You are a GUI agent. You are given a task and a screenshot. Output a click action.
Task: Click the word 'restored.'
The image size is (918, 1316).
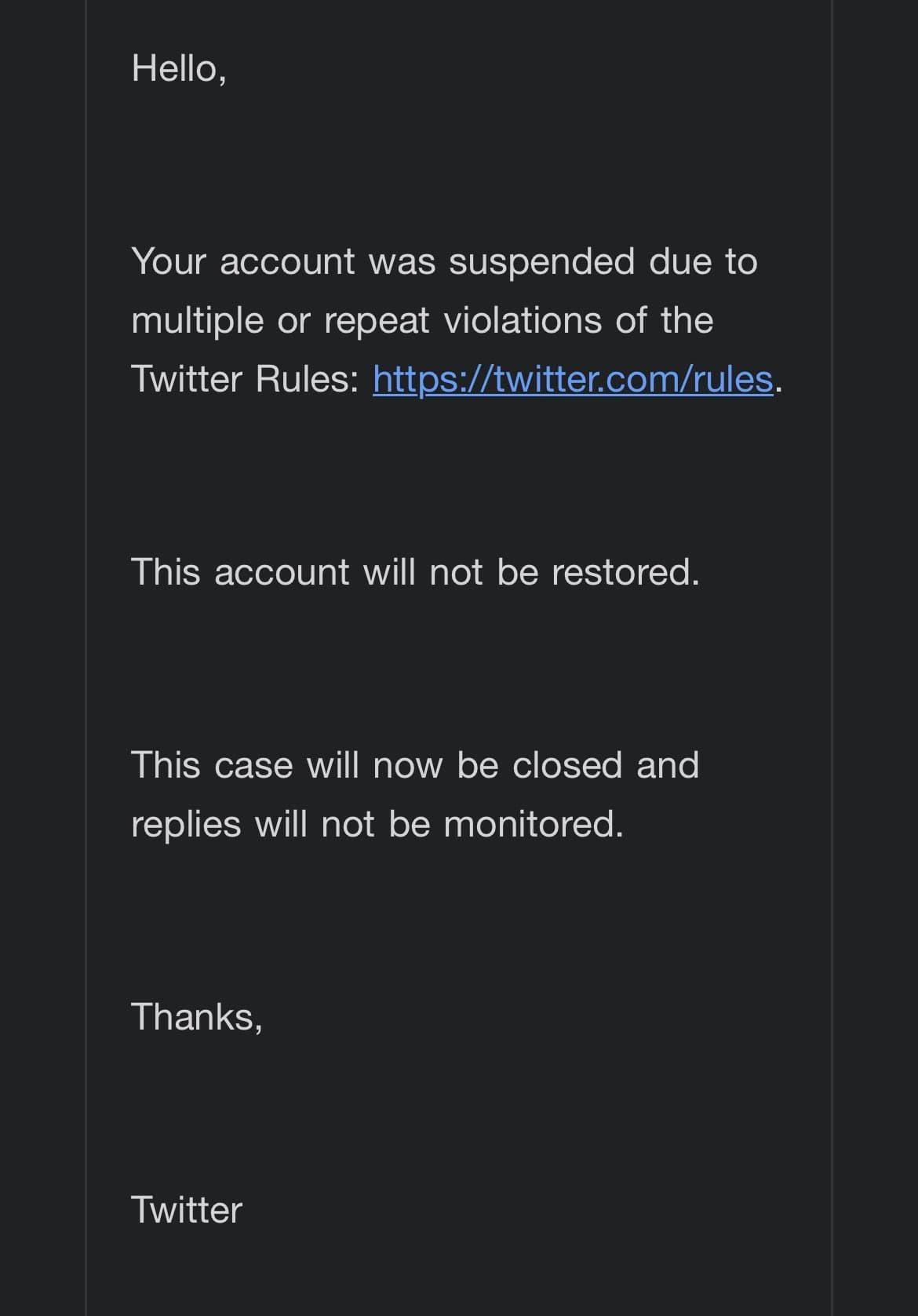coord(625,572)
